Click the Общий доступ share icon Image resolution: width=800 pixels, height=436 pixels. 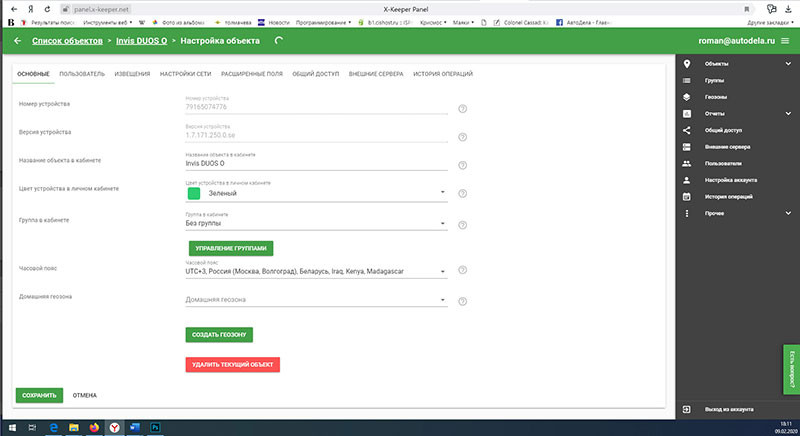(687, 130)
